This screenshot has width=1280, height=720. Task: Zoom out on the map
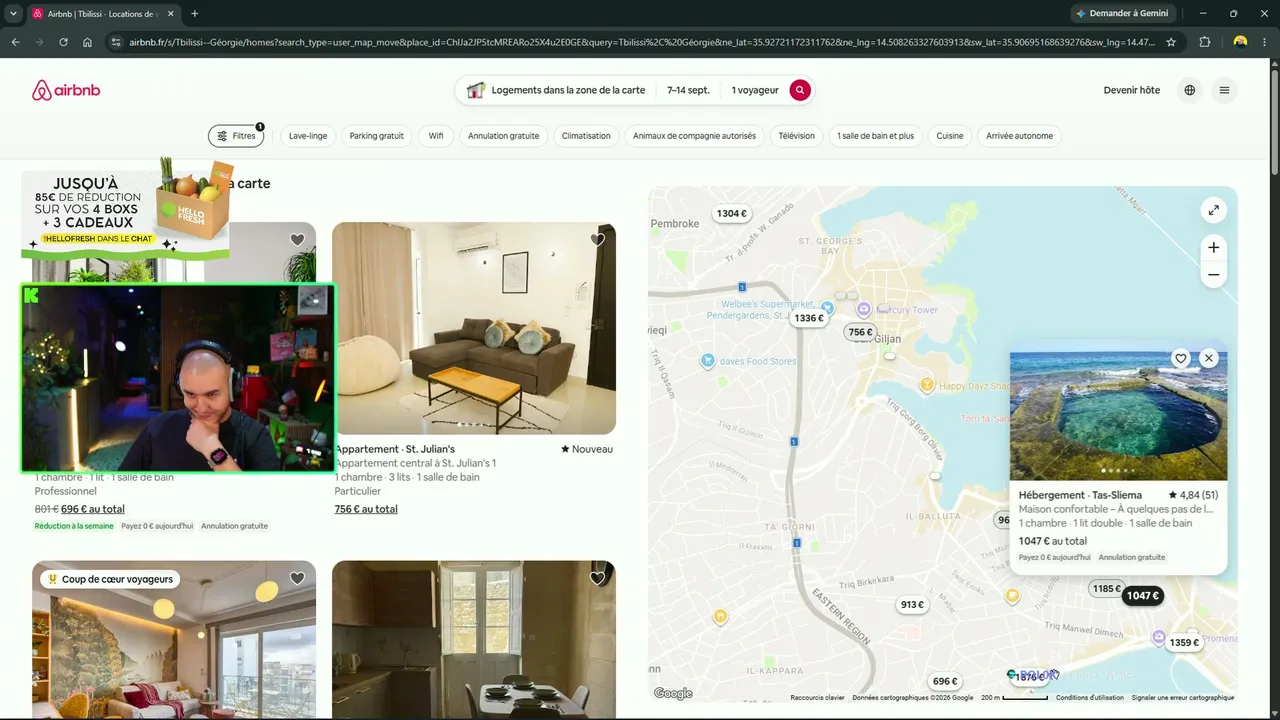[1213, 274]
